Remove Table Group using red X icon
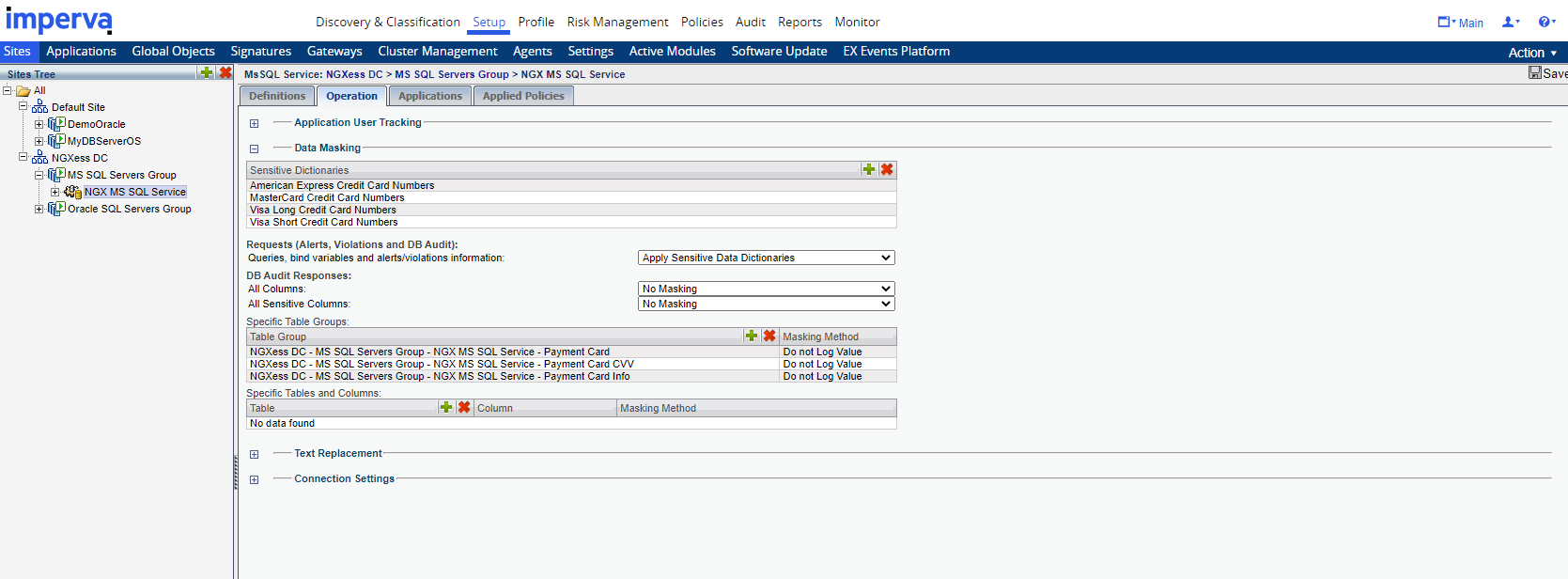 [x=769, y=336]
